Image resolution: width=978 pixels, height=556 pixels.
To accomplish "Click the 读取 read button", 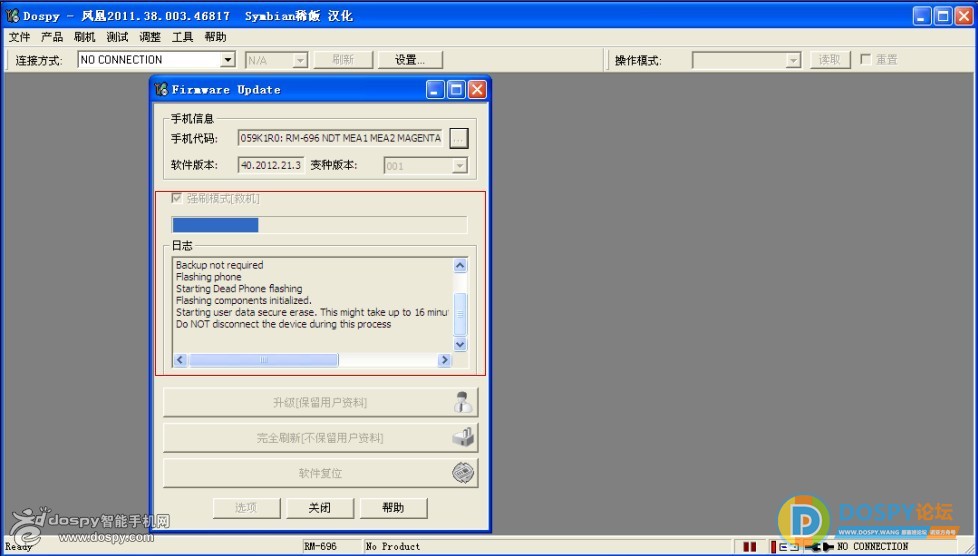I will [830, 60].
